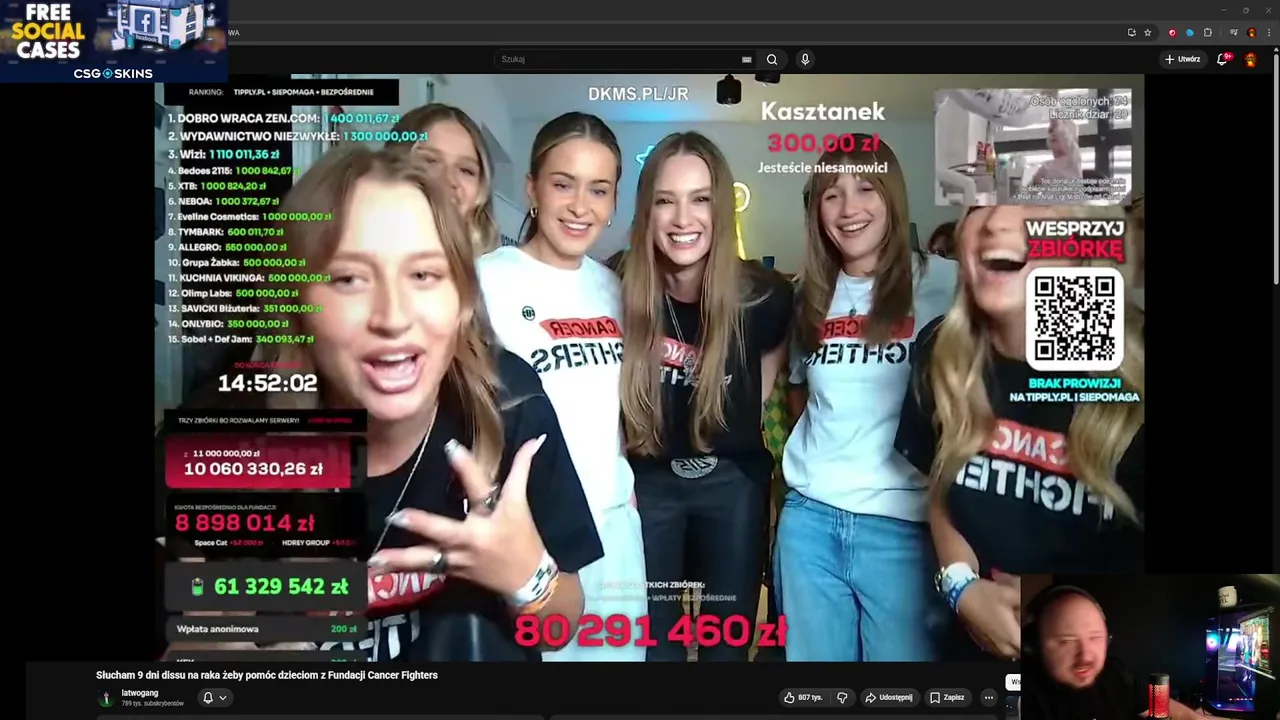Click ranking row Grupa Żabka
The width and height of the screenshot is (1280, 720).
[236, 262]
